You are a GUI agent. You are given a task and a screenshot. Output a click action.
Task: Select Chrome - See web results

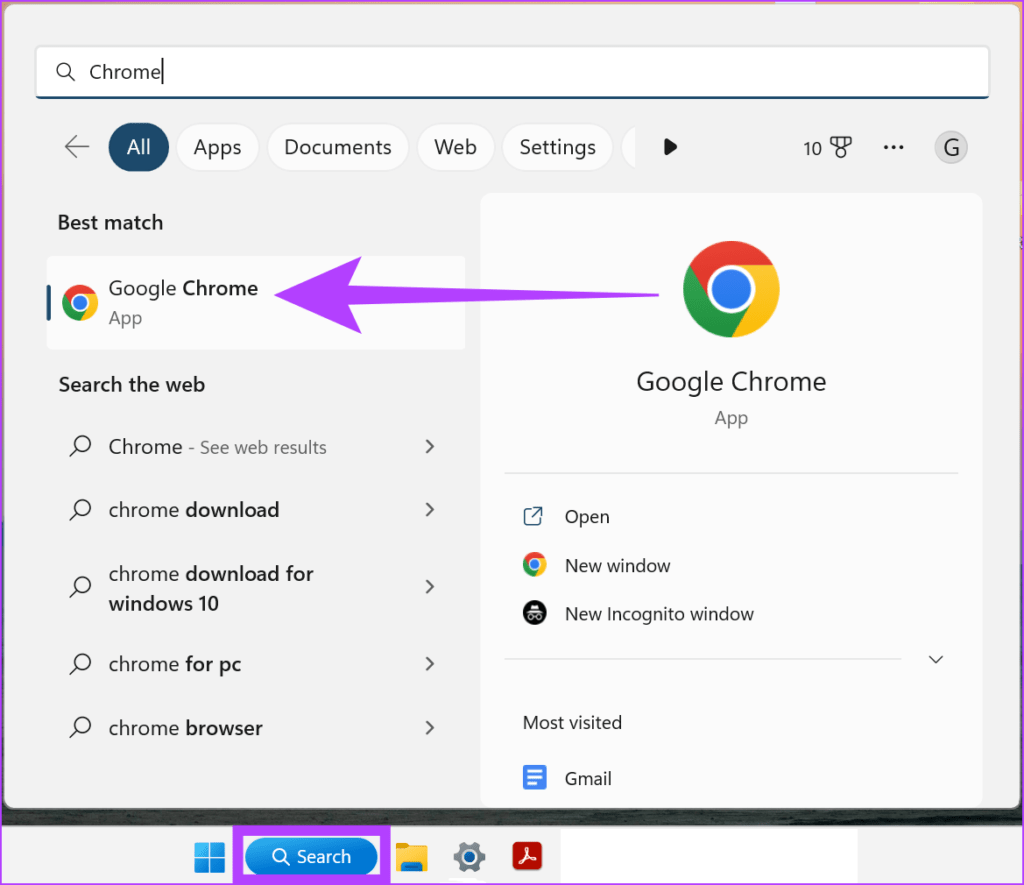pyautogui.click(x=217, y=447)
